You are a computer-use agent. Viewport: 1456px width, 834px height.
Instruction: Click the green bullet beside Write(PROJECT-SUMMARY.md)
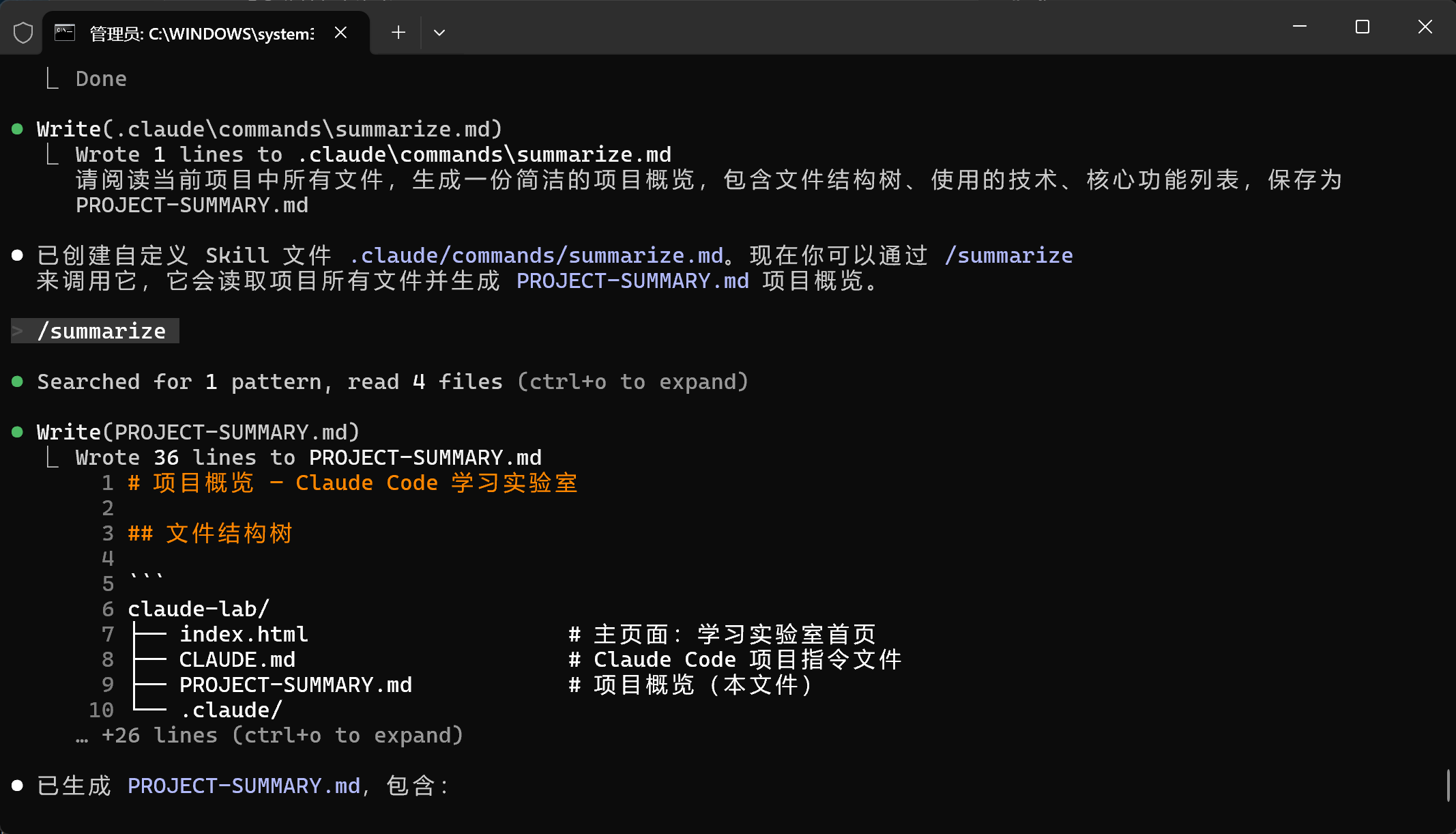18,432
